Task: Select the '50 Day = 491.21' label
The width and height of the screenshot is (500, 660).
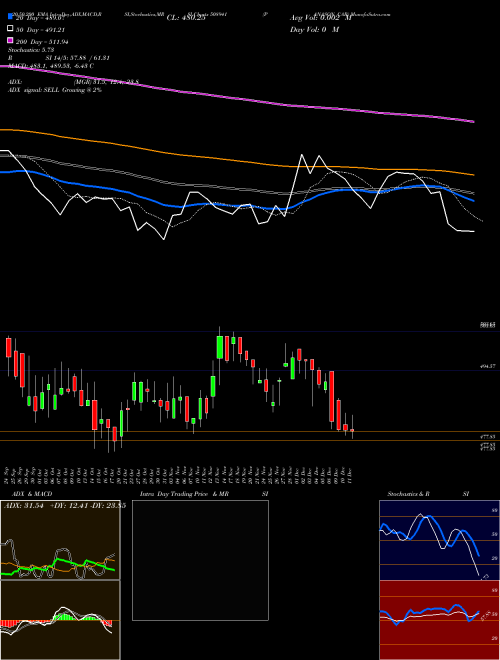Action: [x=42, y=29]
